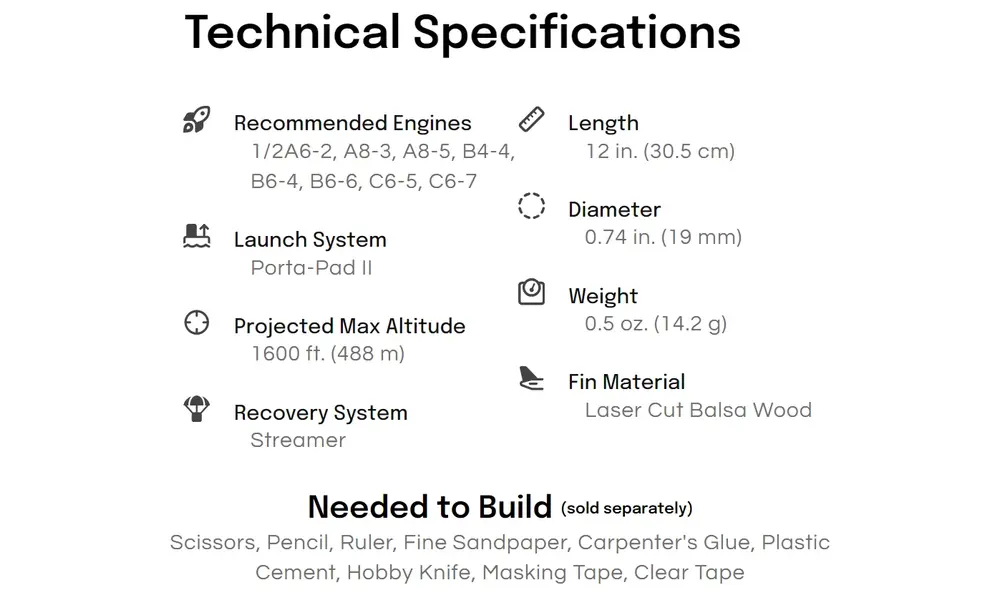Click the Streamer recovery value

point(298,440)
